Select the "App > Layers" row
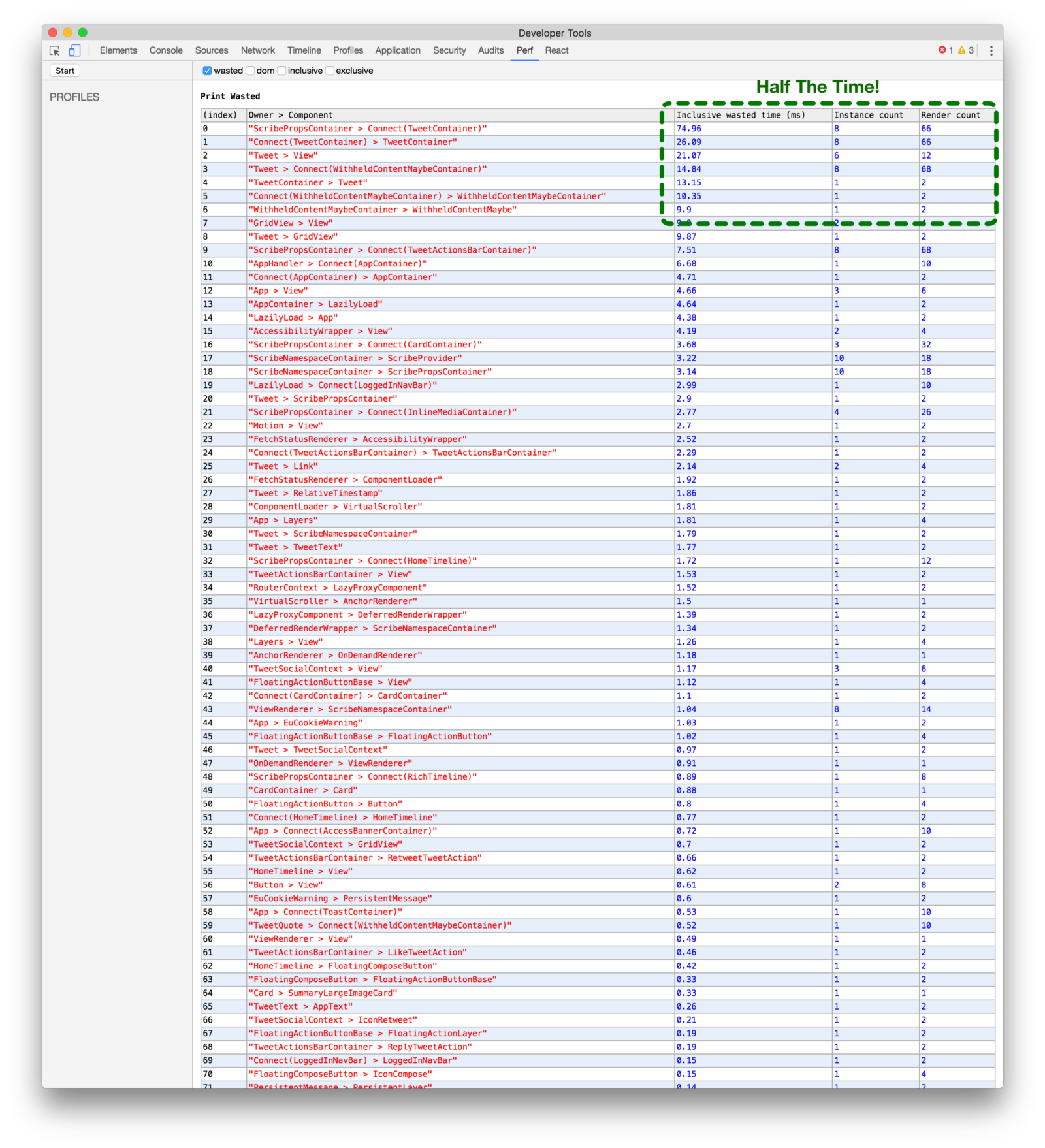The height and width of the screenshot is (1148, 1045). coord(598,520)
